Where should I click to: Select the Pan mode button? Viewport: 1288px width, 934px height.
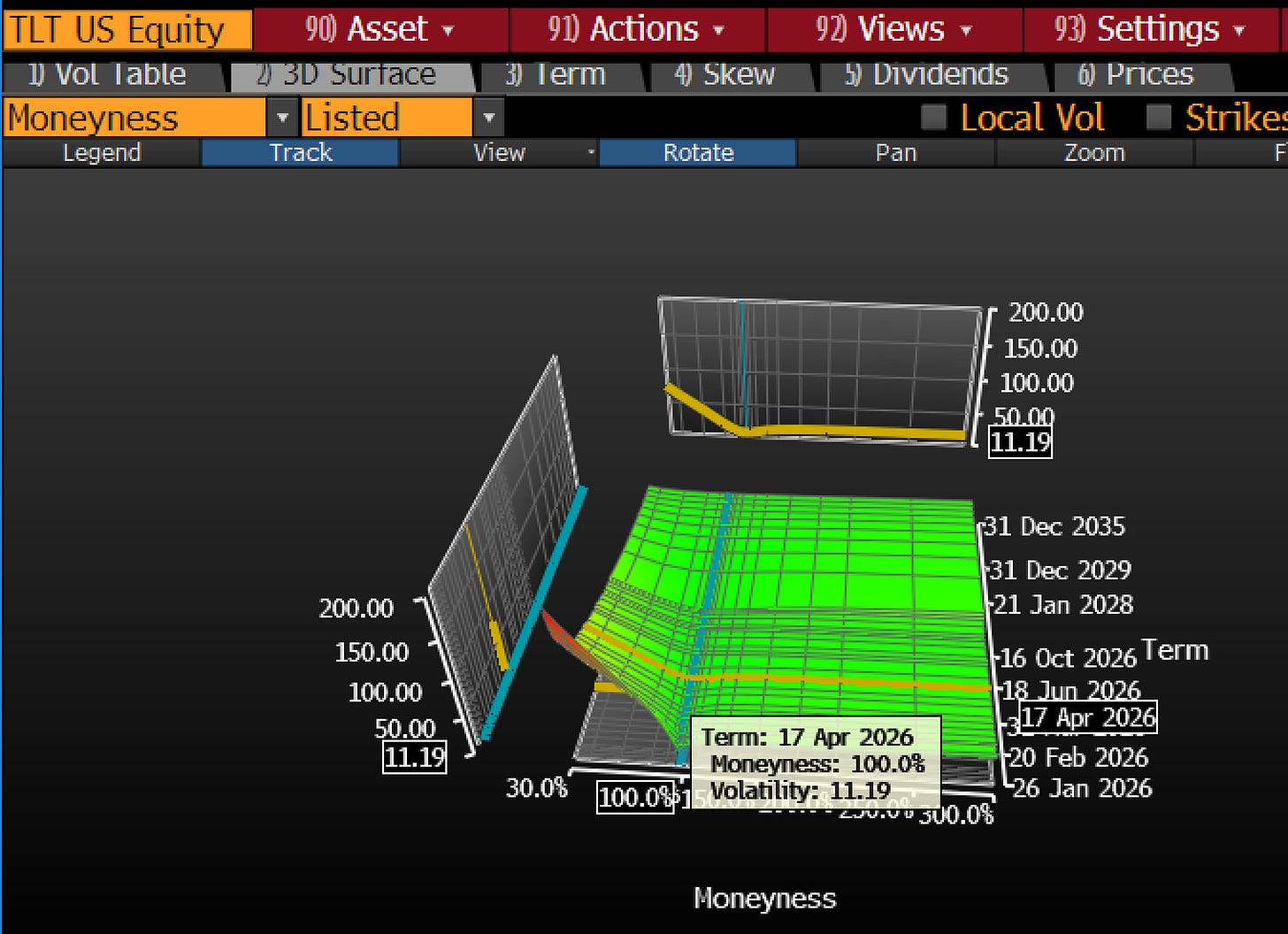896,153
